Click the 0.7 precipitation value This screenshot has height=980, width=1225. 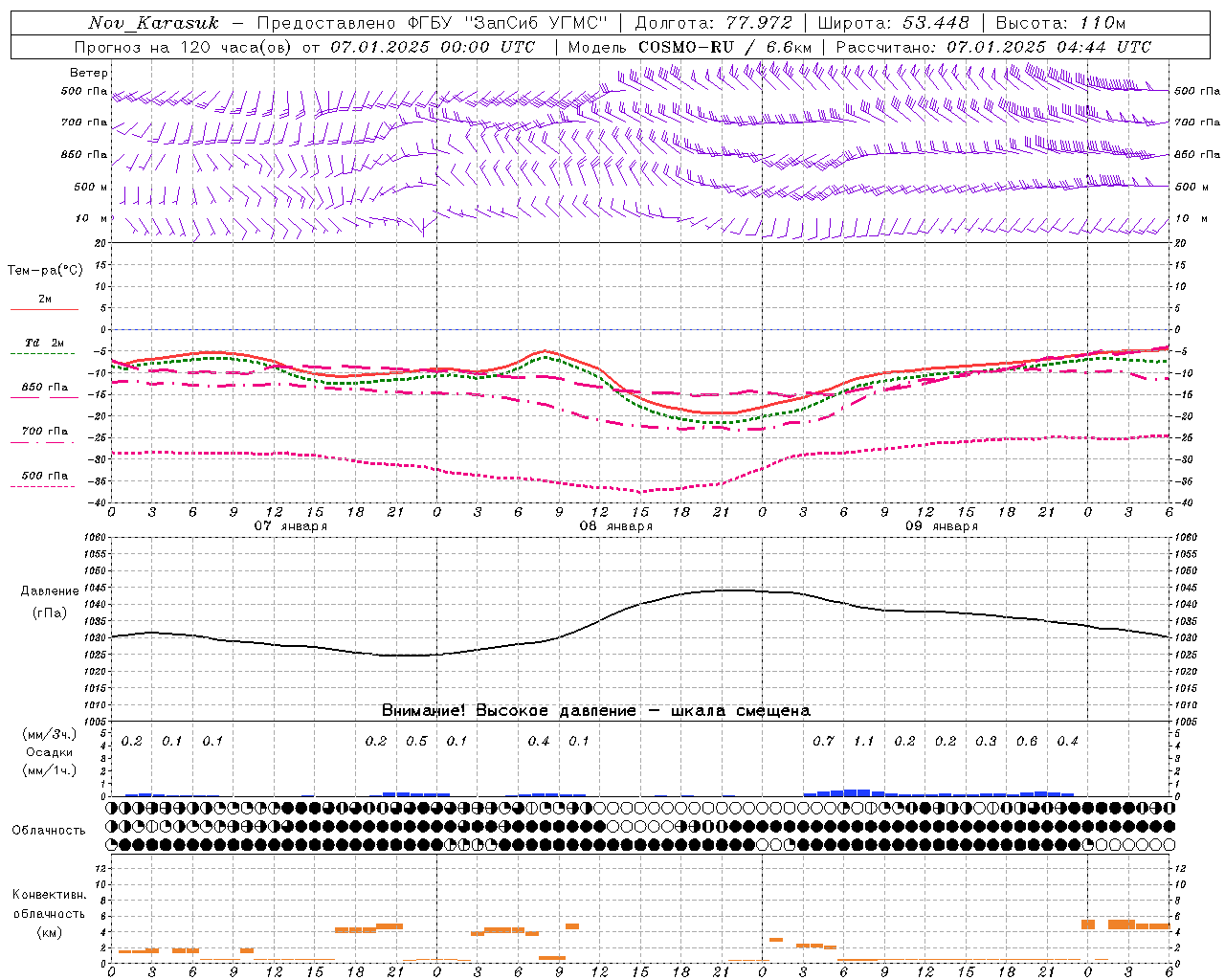[x=823, y=742]
